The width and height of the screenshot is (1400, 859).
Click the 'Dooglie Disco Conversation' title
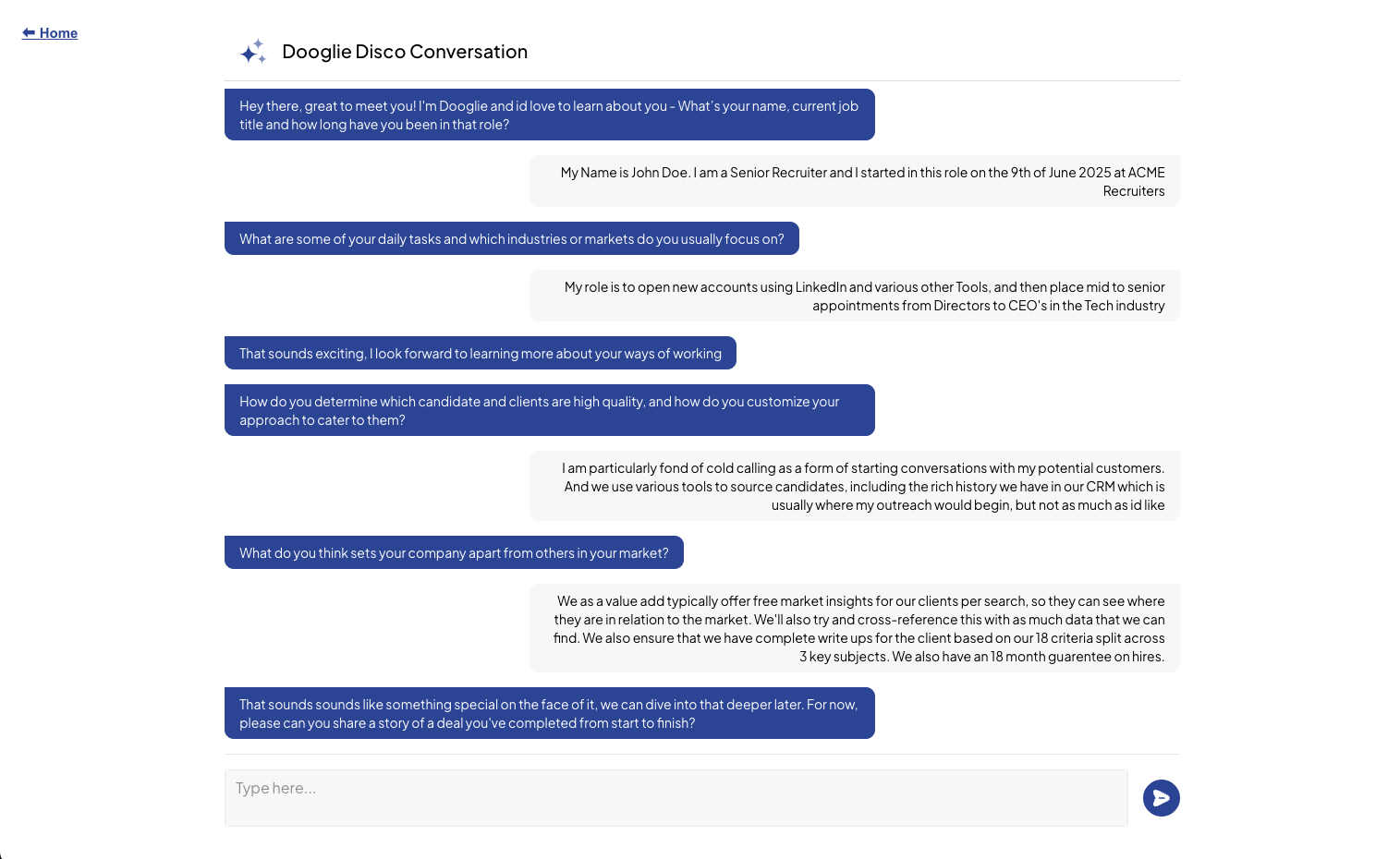click(405, 52)
